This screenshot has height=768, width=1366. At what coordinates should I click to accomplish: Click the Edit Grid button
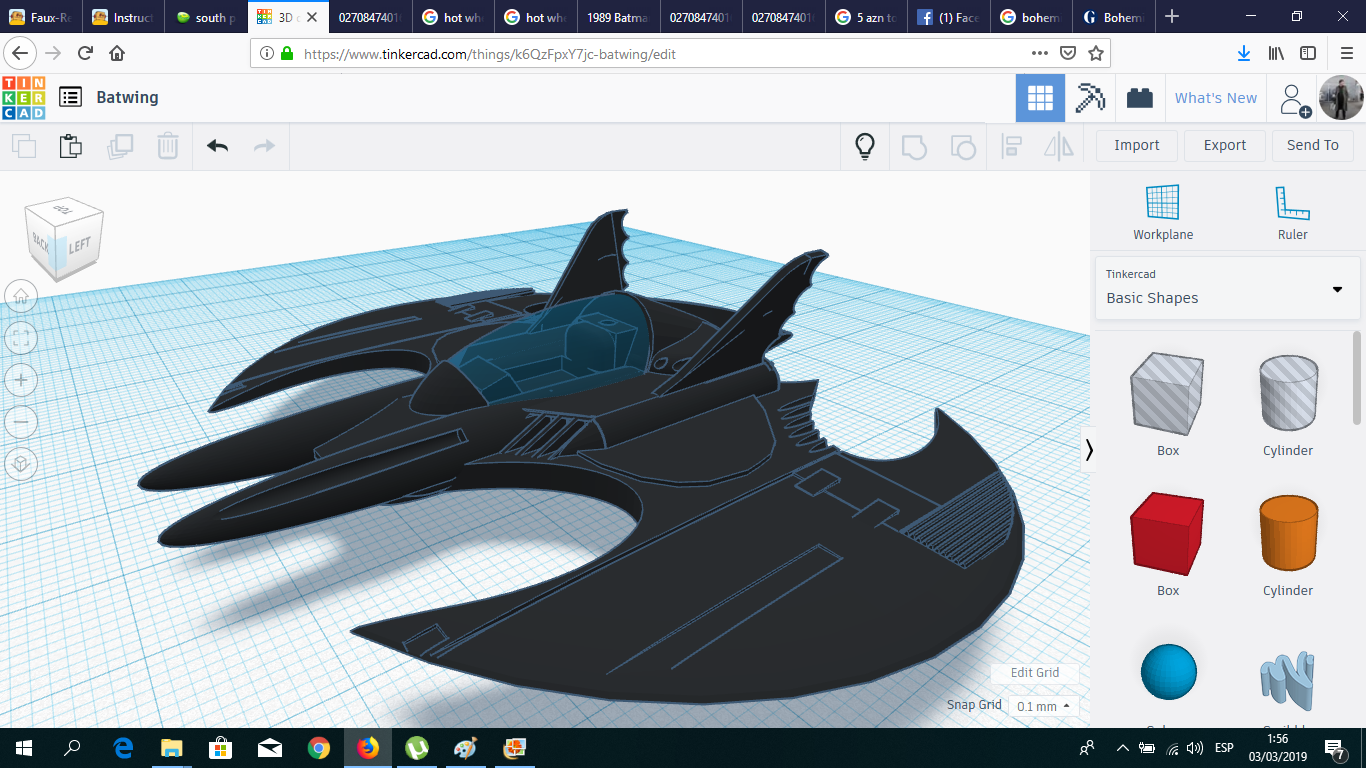click(1035, 673)
